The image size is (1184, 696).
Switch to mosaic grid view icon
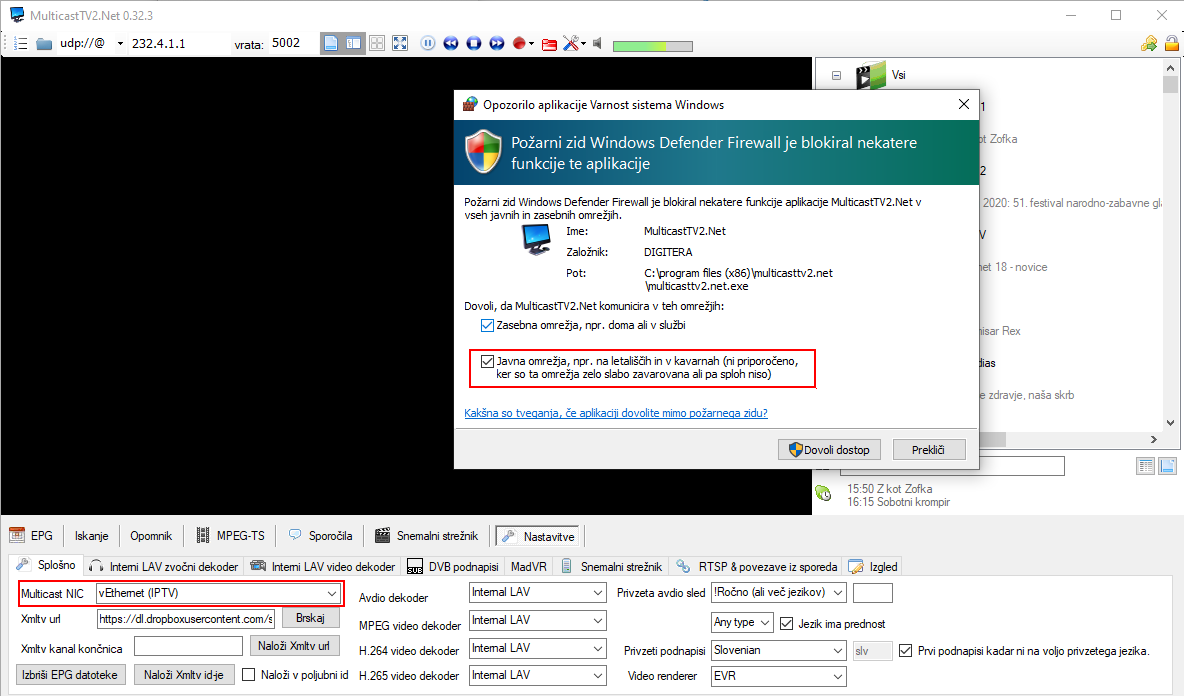tap(377, 43)
